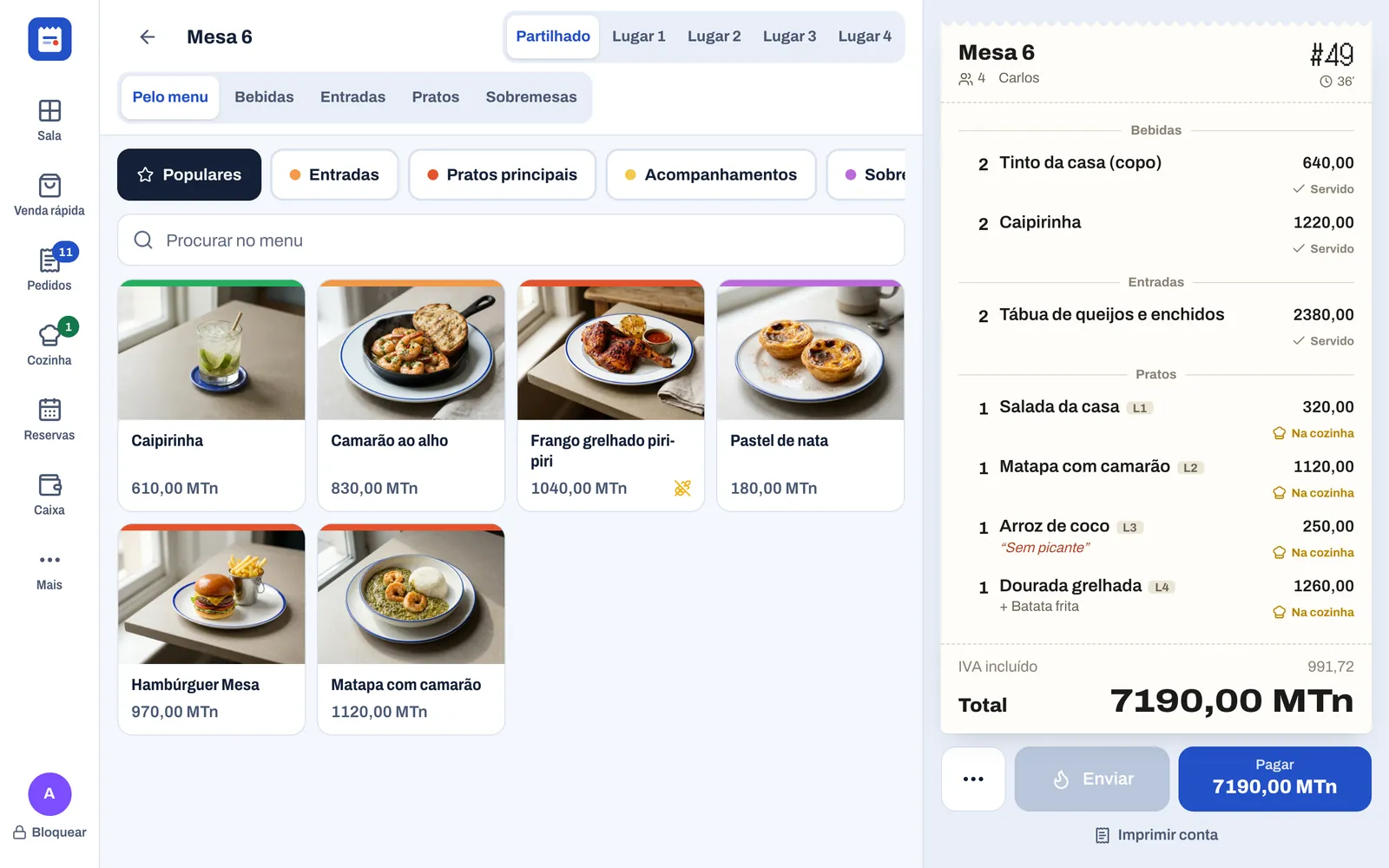The image size is (1389, 868).
Task: Switch to Lugar 2 seat
Action: point(714,36)
